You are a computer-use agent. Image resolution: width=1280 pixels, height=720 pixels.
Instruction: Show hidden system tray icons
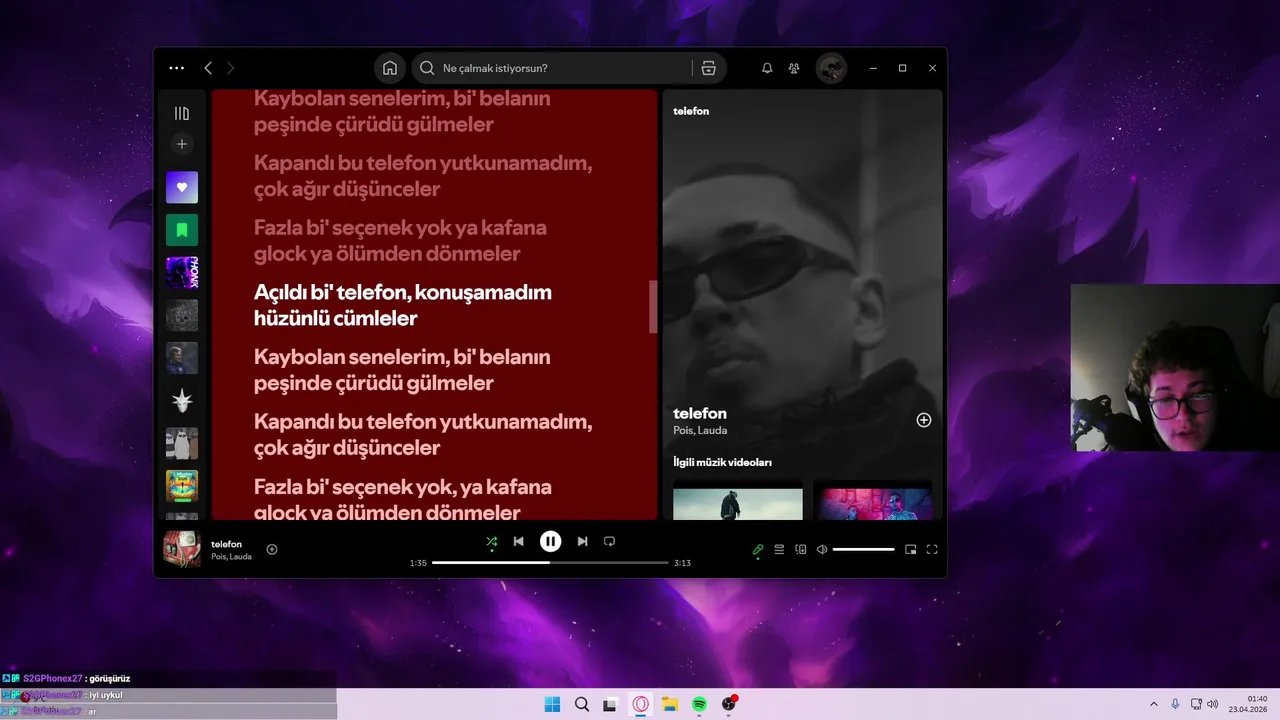[1154, 704]
